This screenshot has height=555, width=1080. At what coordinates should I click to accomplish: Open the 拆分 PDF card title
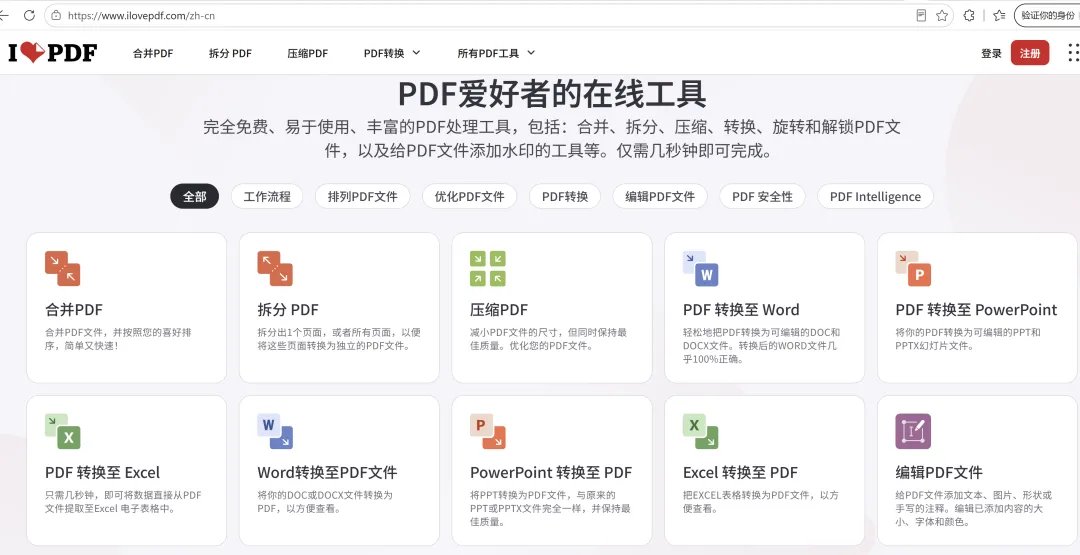click(288, 310)
